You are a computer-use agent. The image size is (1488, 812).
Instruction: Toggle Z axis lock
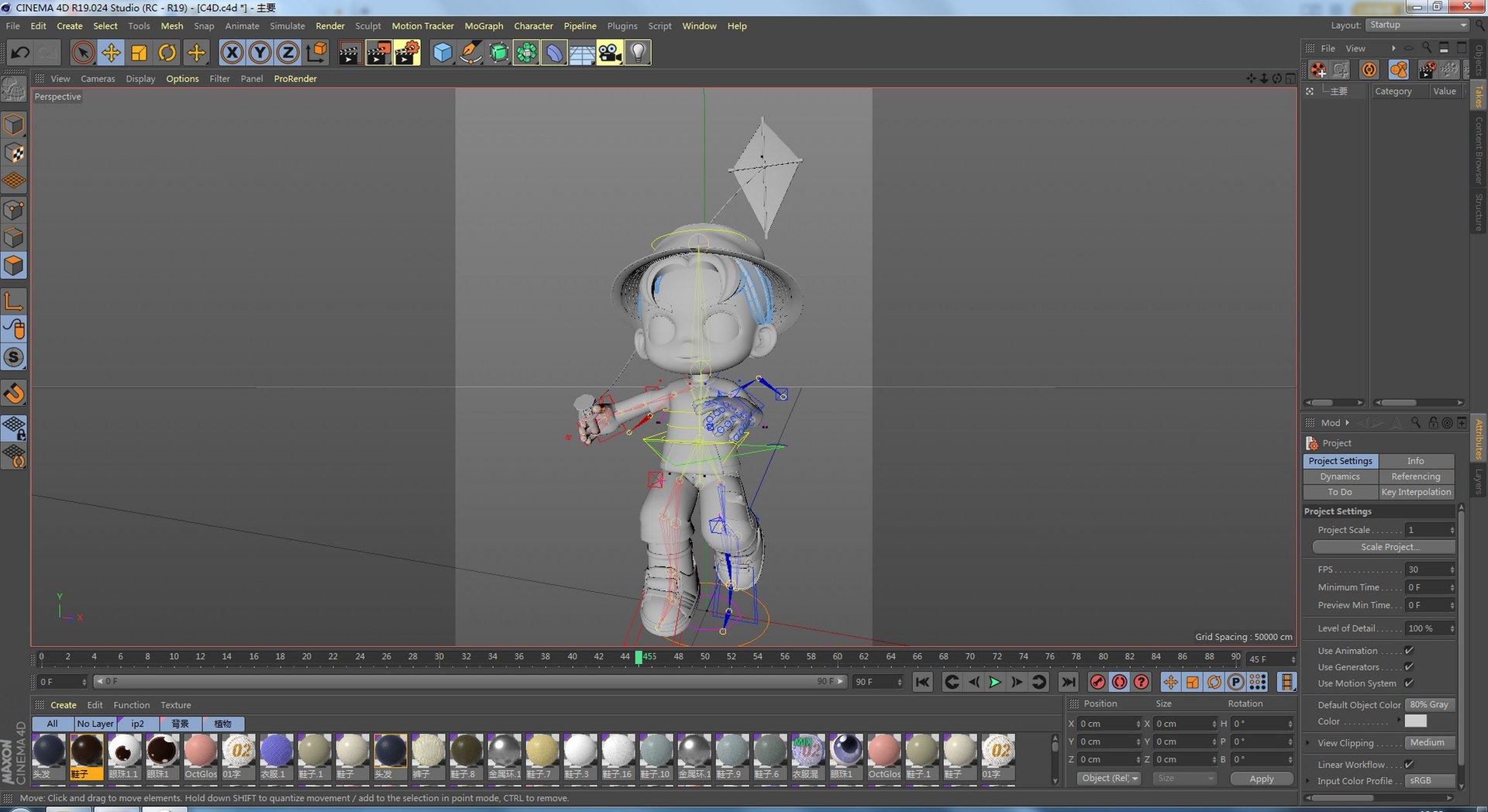(x=288, y=53)
